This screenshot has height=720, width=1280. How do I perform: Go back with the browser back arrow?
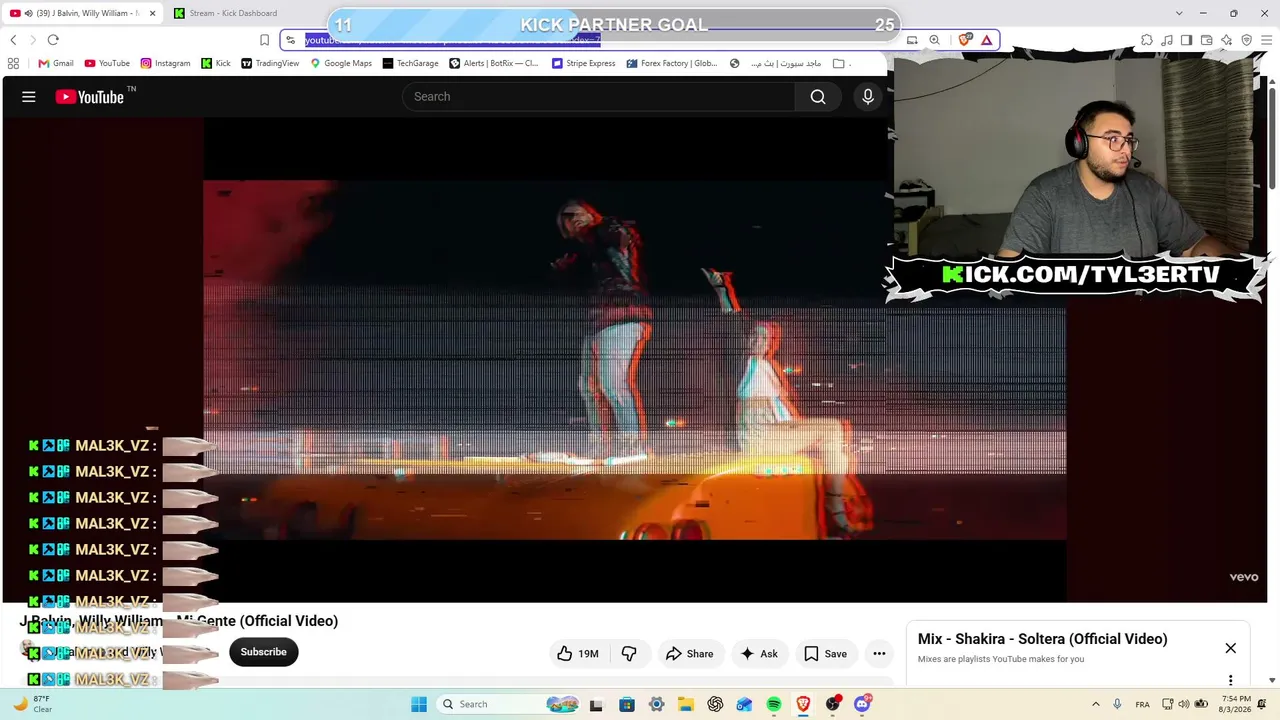(x=13, y=40)
